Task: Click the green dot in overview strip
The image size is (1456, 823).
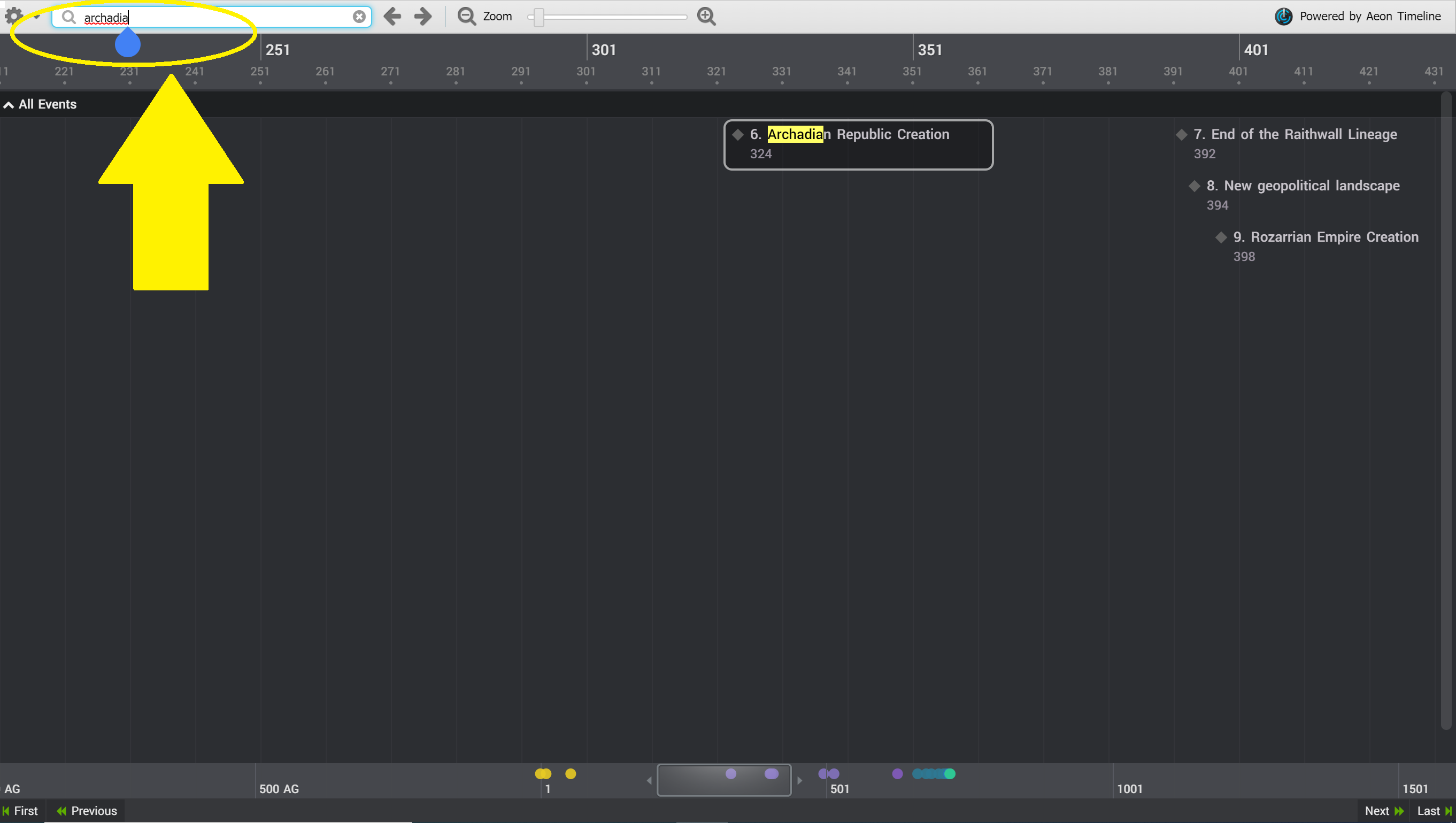Action: click(950, 774)
